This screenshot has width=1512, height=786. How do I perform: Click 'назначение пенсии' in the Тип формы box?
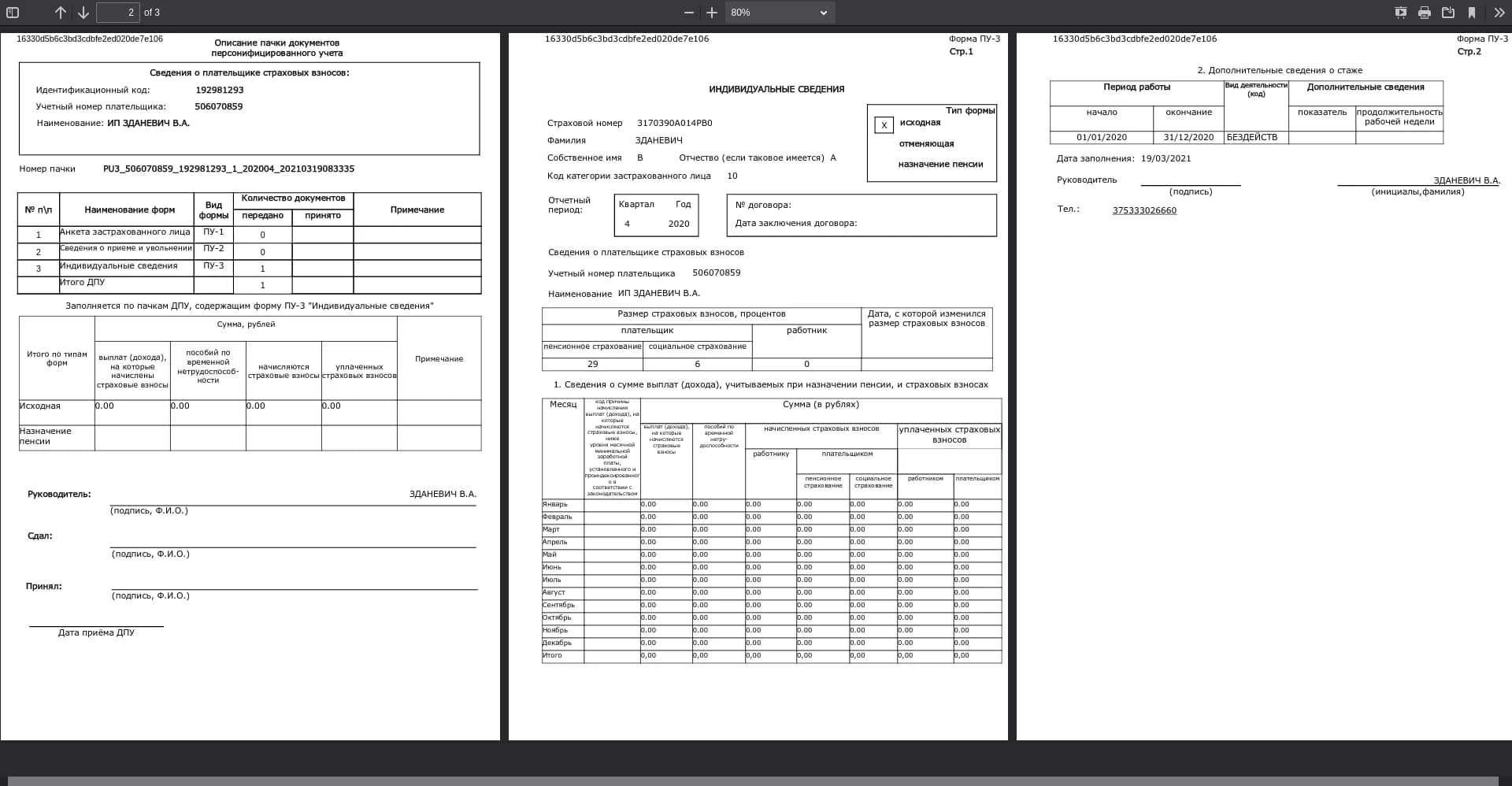pos(940,164)
